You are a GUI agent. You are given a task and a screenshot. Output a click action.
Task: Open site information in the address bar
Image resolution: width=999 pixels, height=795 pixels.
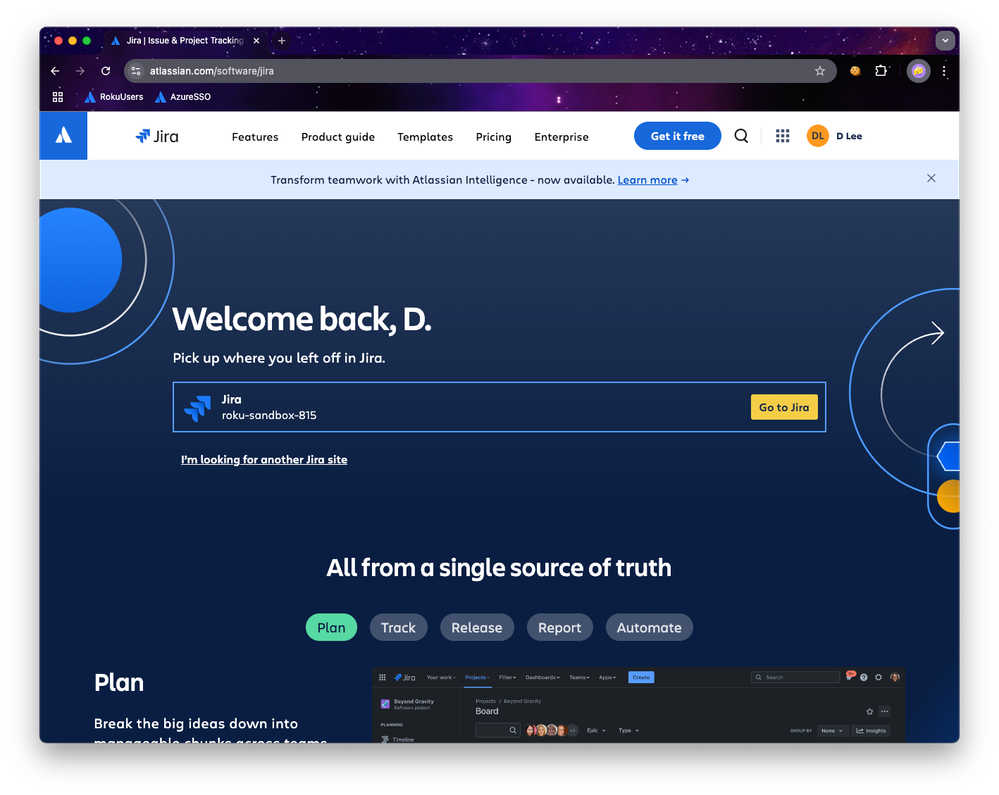click(136, 71)
